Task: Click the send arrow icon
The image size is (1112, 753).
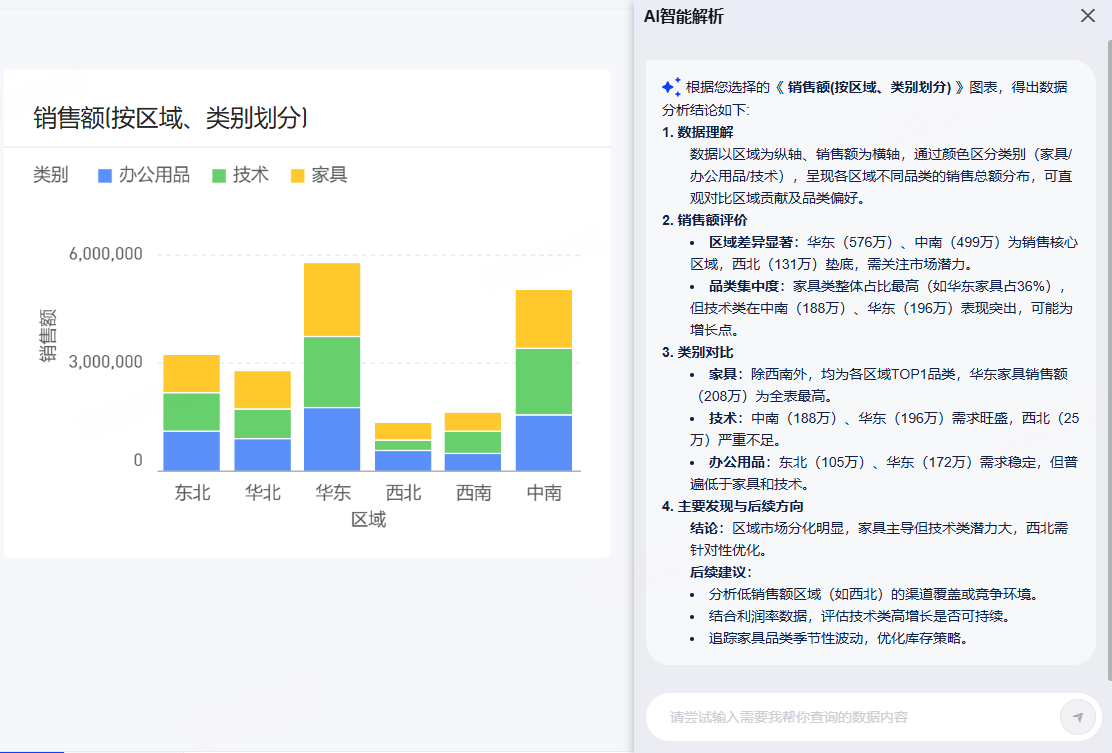Action: 1077,717
